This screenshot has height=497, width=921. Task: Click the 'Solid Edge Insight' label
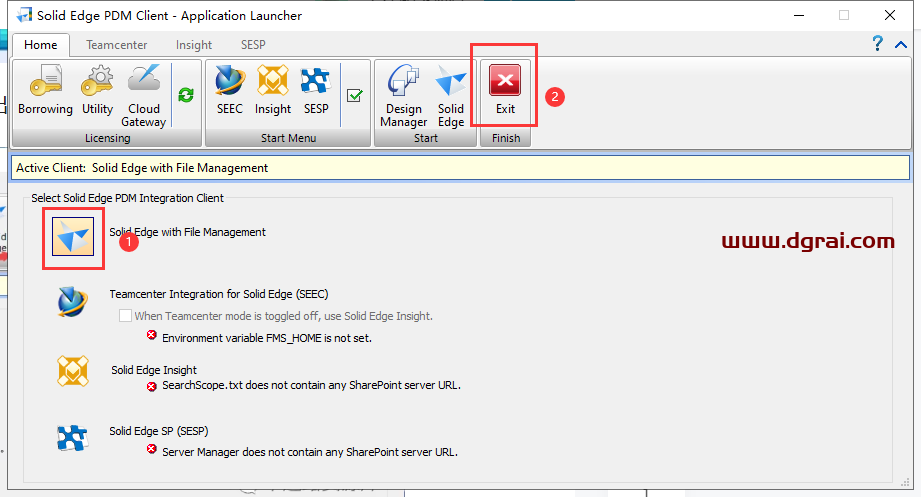tap(154, 370)
